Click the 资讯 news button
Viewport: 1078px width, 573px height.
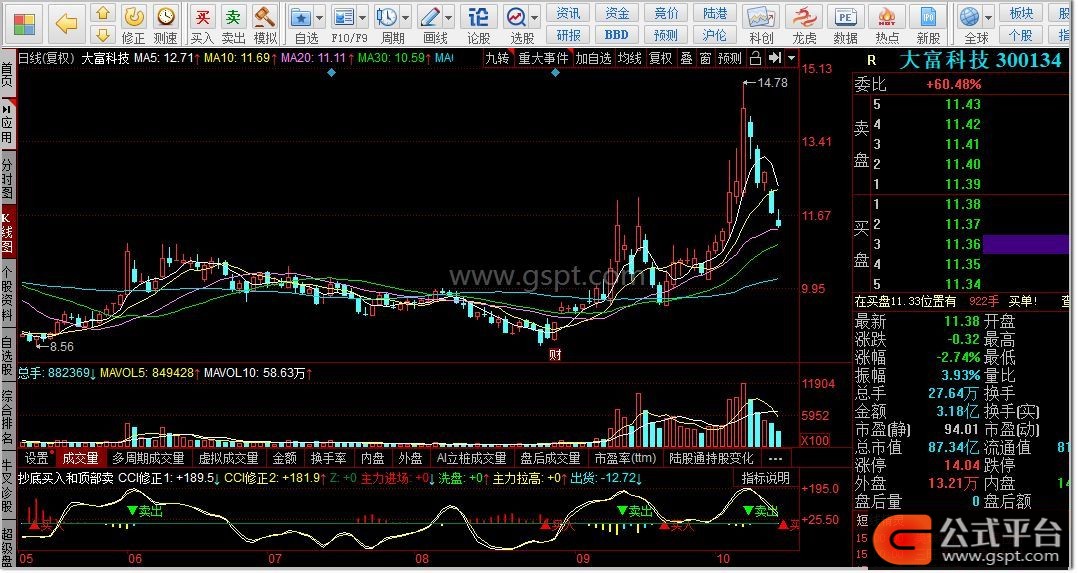(568, 13)
